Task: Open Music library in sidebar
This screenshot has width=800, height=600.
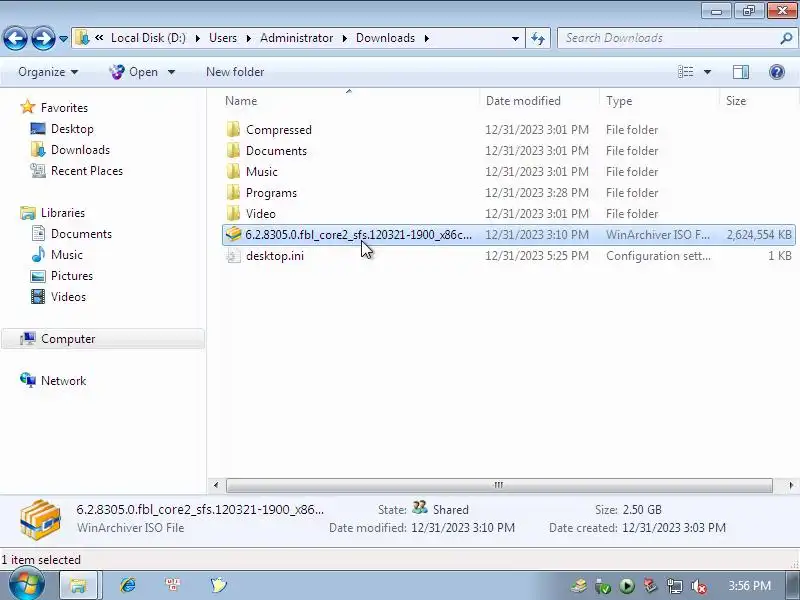Action: point(66,255)
